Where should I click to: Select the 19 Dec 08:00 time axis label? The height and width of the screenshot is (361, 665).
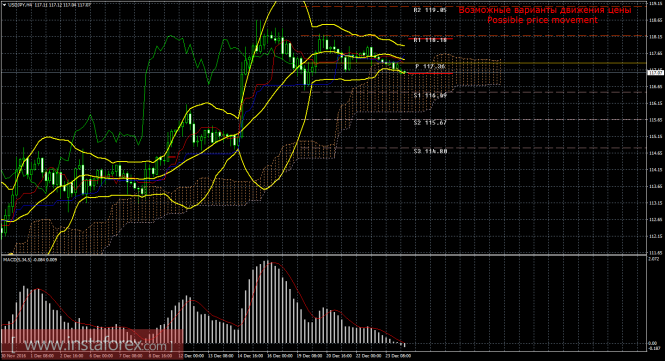[309, 356]
